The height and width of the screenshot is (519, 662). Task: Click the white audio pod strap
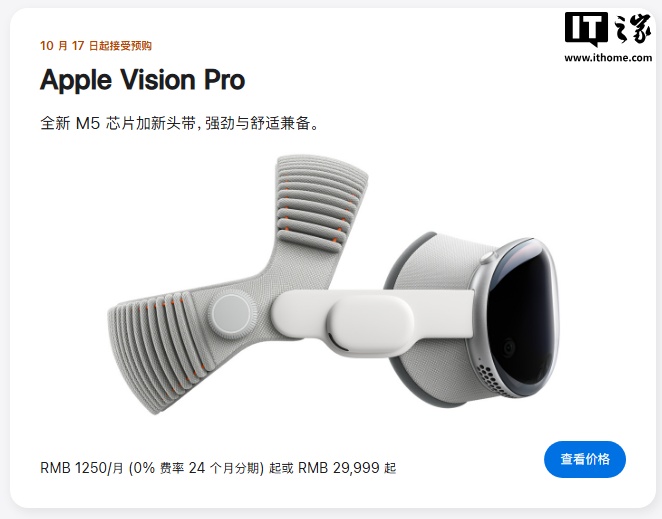click(x=372, y=321)
